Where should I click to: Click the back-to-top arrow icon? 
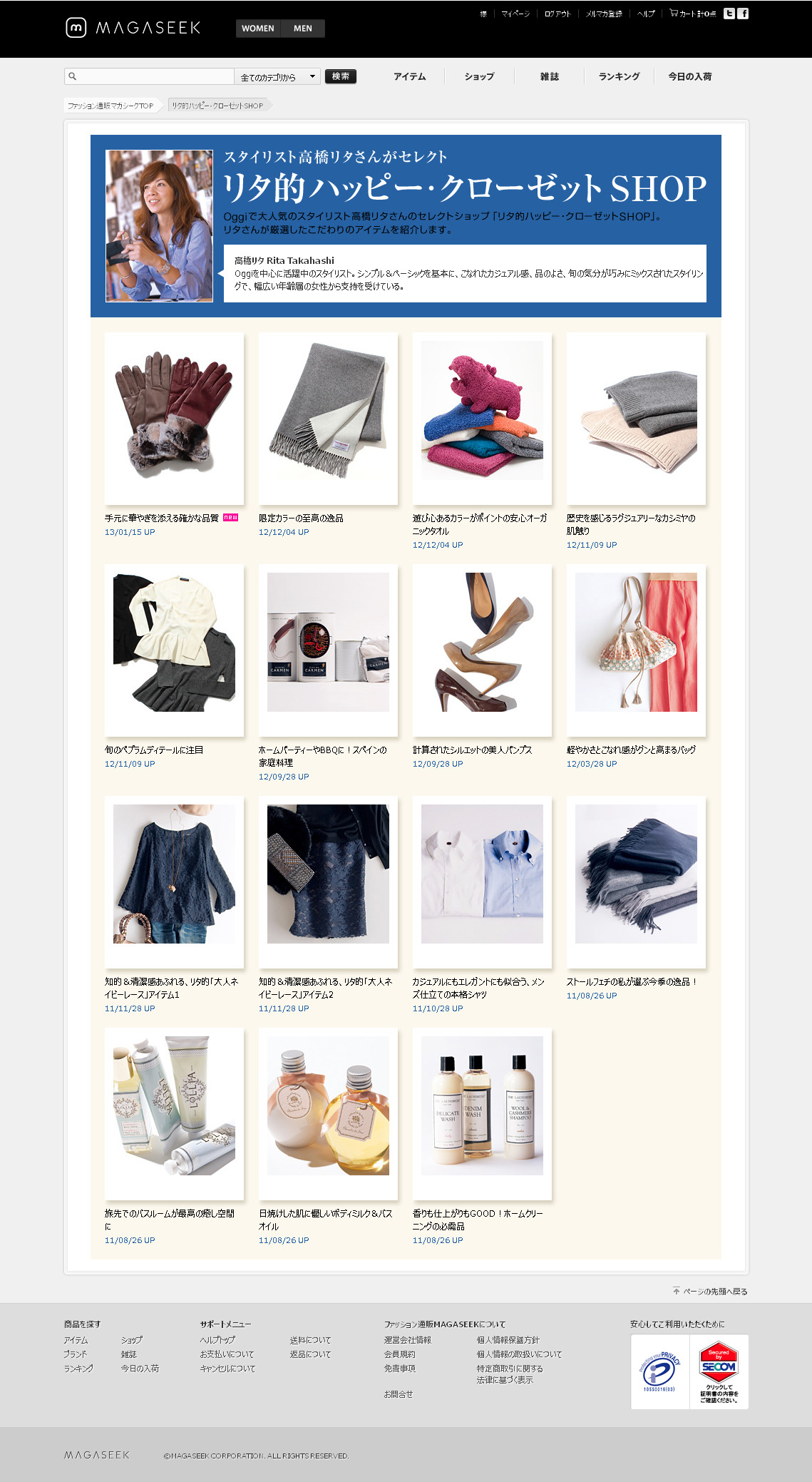[x=676, y=1291]
